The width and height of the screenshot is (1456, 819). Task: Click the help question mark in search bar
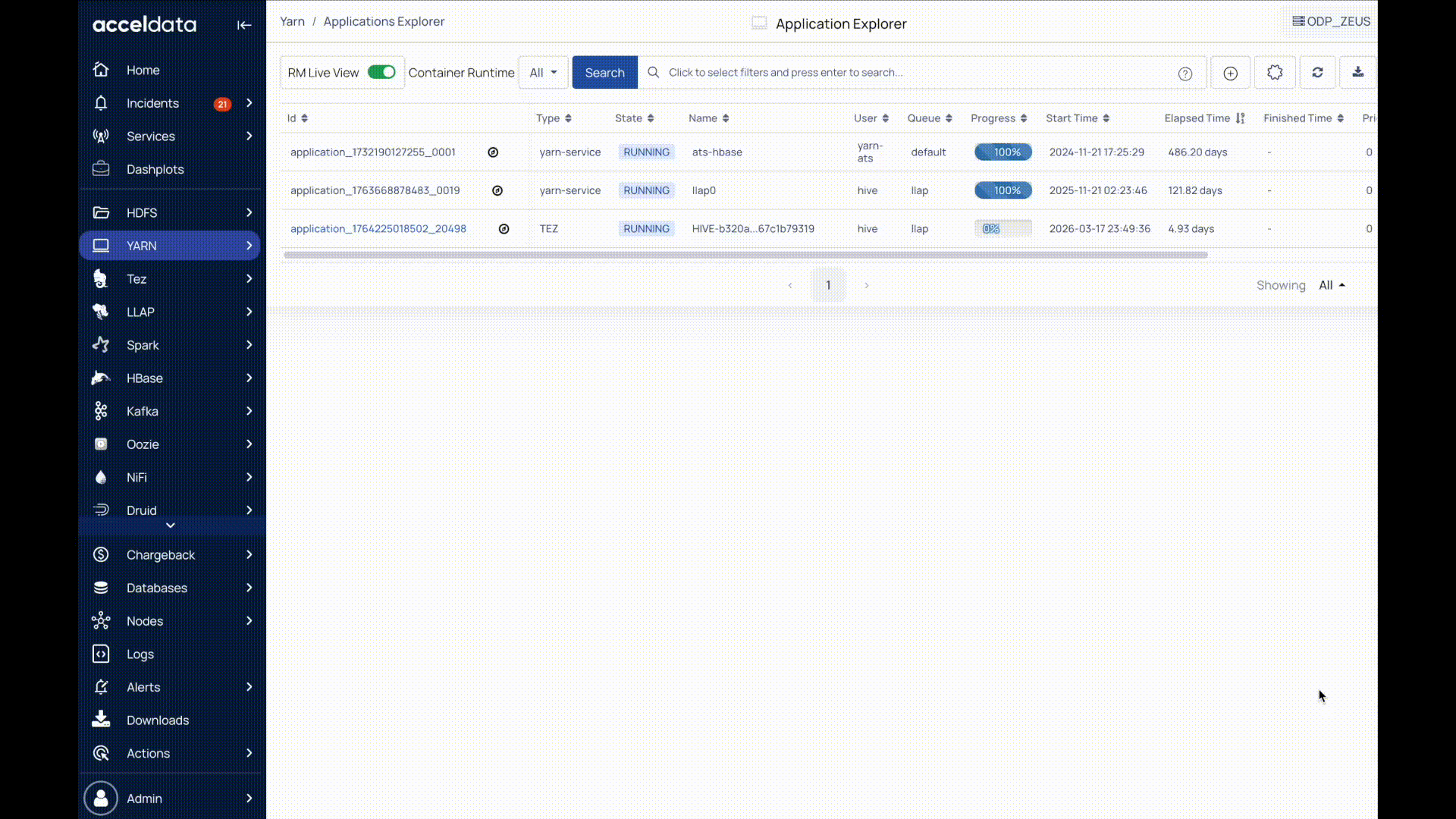[x=1185, y=74]
